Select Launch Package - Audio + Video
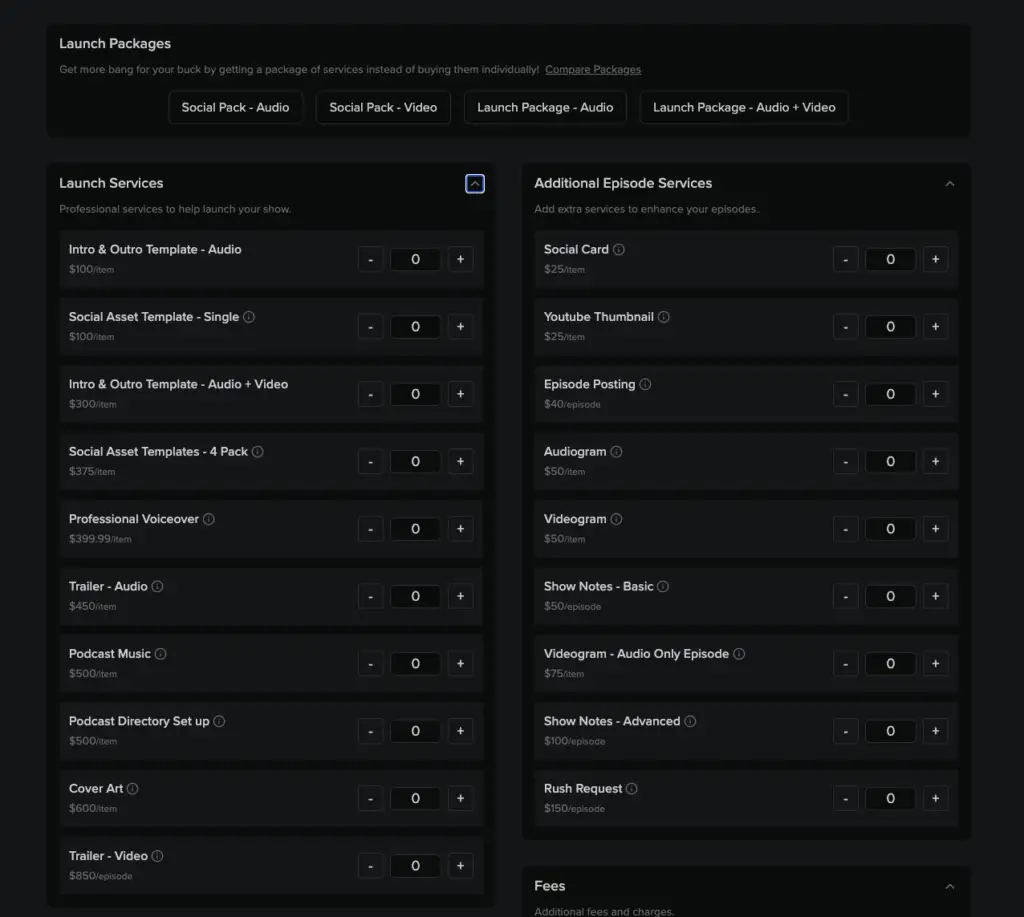Screen dimensions: 1024x917 [744, 107]
